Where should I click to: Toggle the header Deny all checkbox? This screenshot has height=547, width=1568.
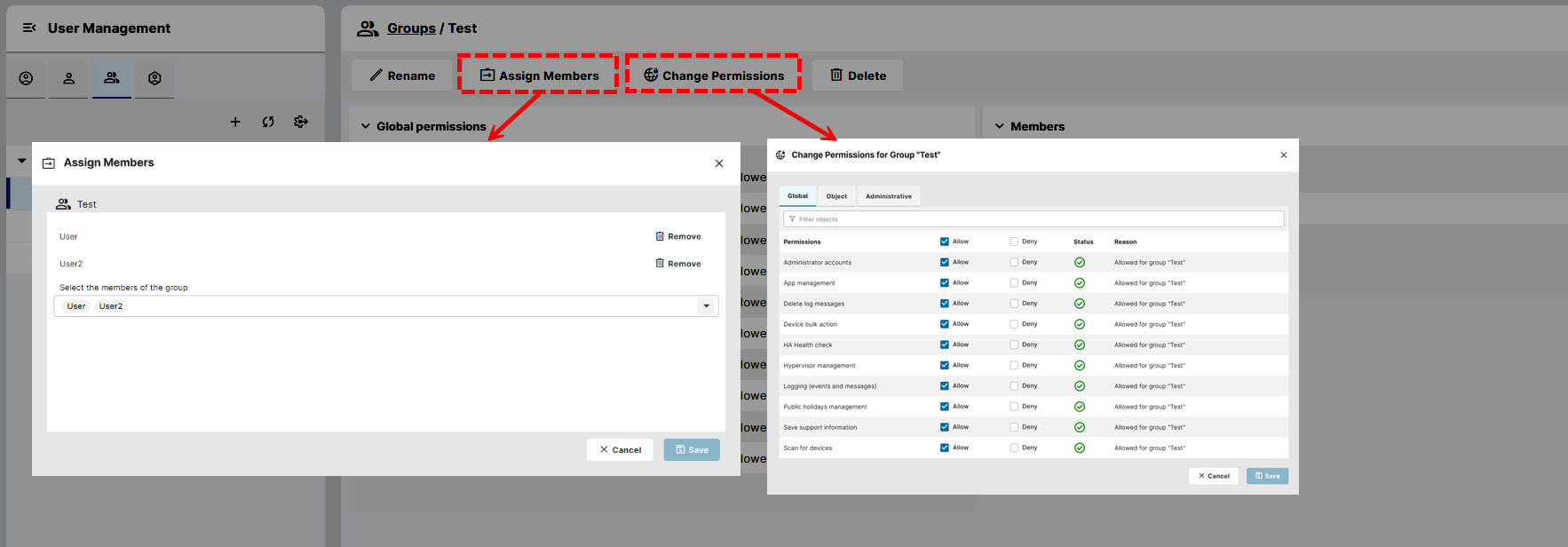coord(1014,242)
